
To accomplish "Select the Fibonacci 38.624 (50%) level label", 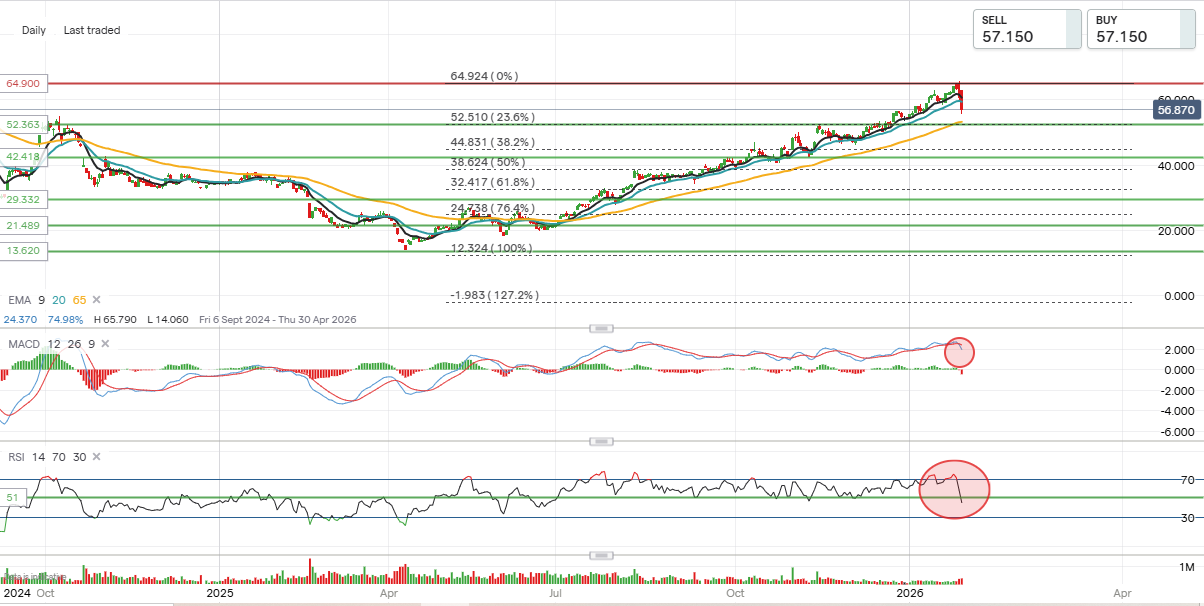I will click(487, 162).
